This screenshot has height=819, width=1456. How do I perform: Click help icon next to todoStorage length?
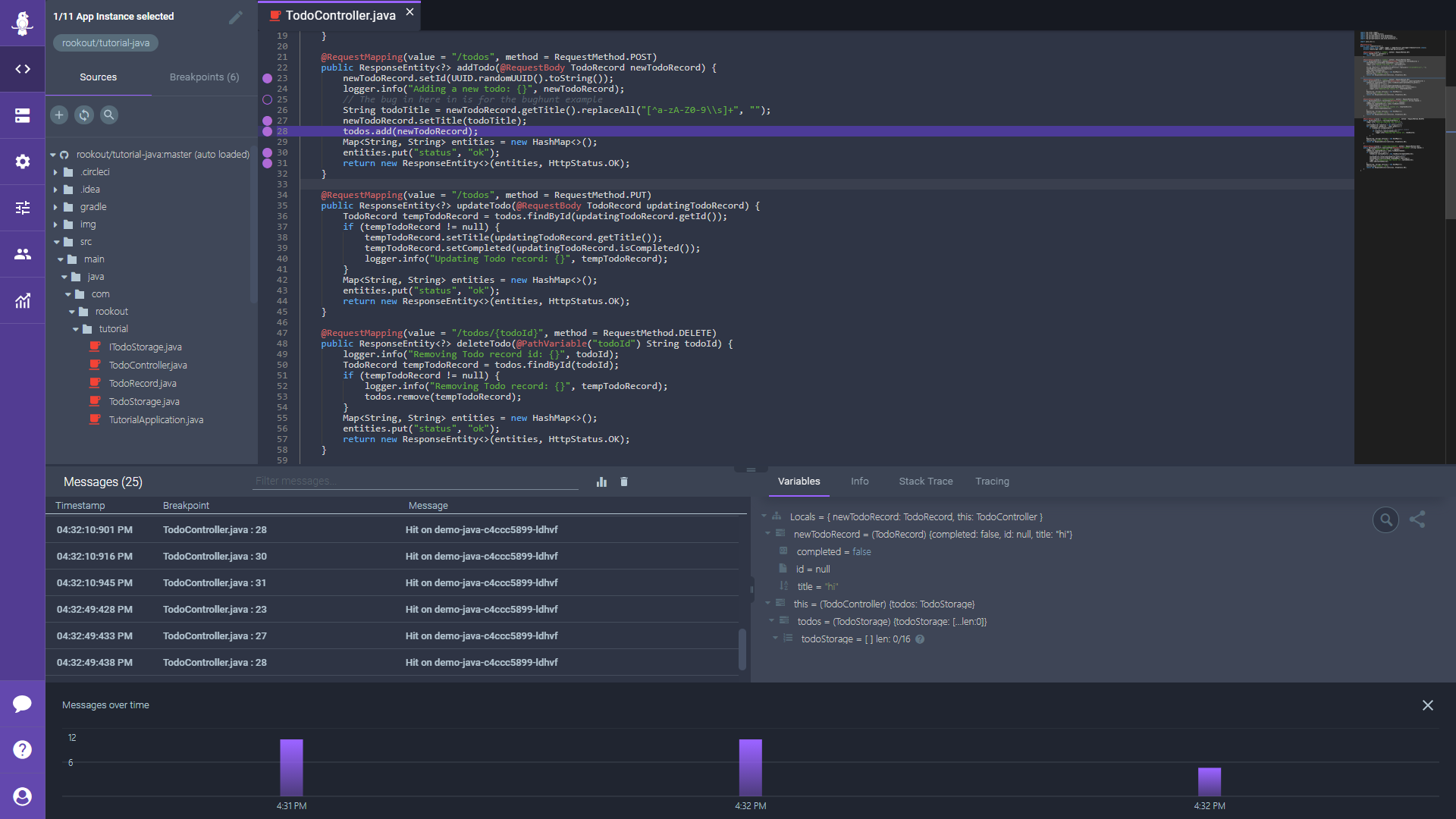[x=920, y=639]
